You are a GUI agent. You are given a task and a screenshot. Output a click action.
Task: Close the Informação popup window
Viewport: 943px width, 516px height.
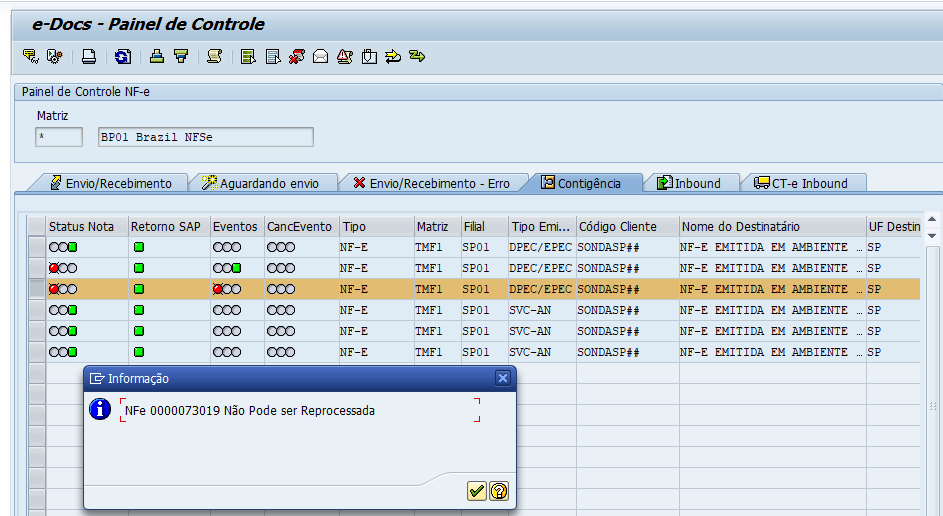503,378
